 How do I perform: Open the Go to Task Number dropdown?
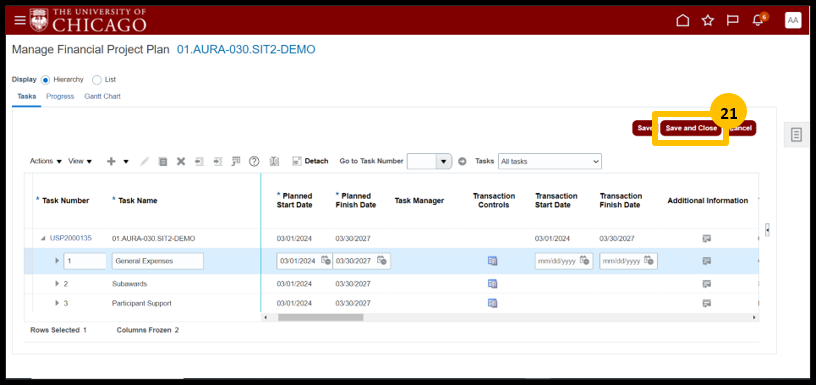click(443, 161)
